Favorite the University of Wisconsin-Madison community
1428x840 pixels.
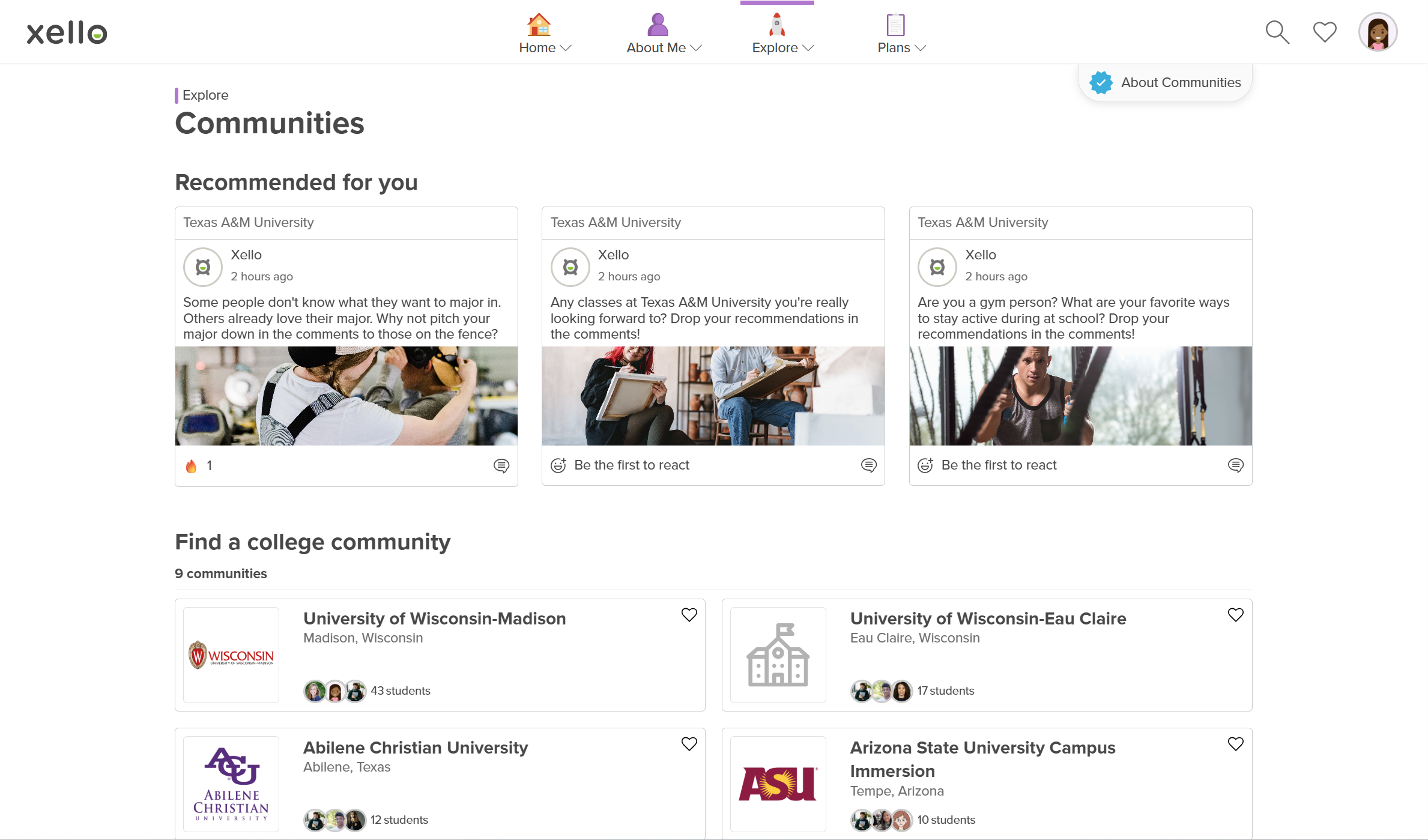click(x=689, y=614)
